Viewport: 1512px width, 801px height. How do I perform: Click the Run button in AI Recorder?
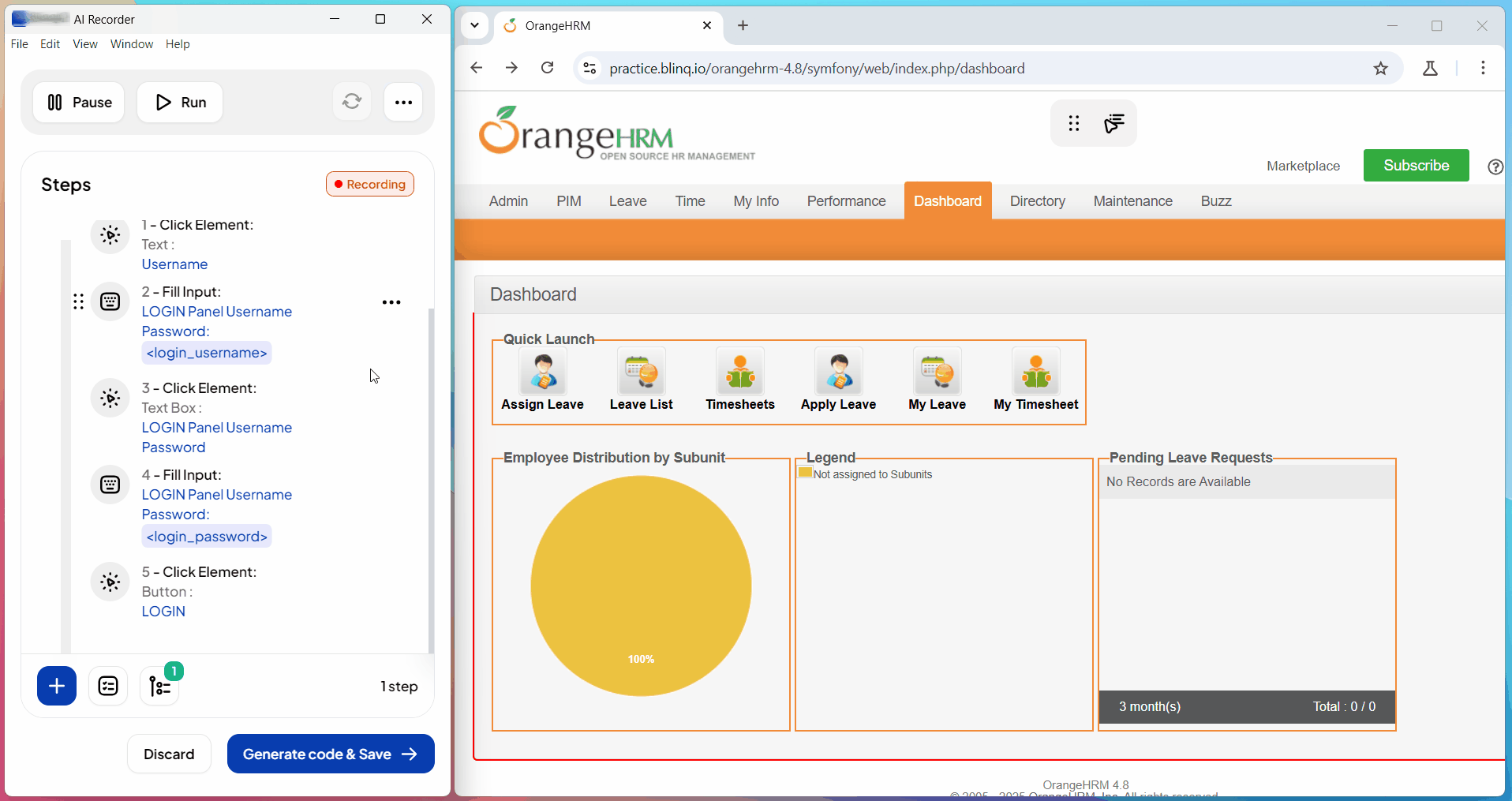click(x=180, y=103)
